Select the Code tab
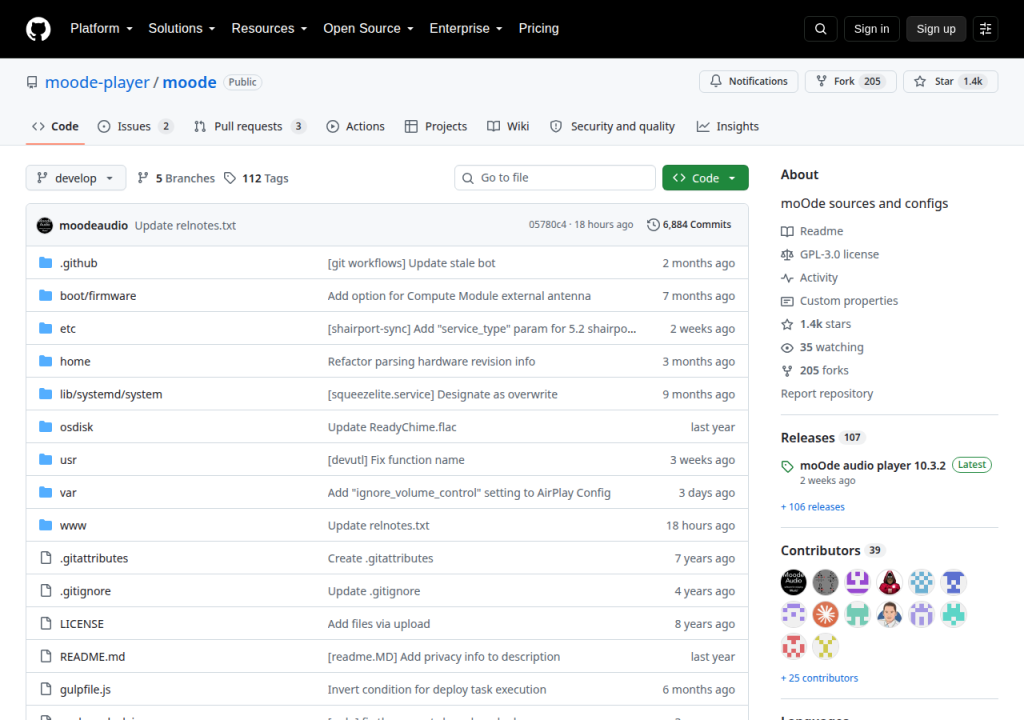The height and width of the screenshot is (720, 1024). [56, 126]
